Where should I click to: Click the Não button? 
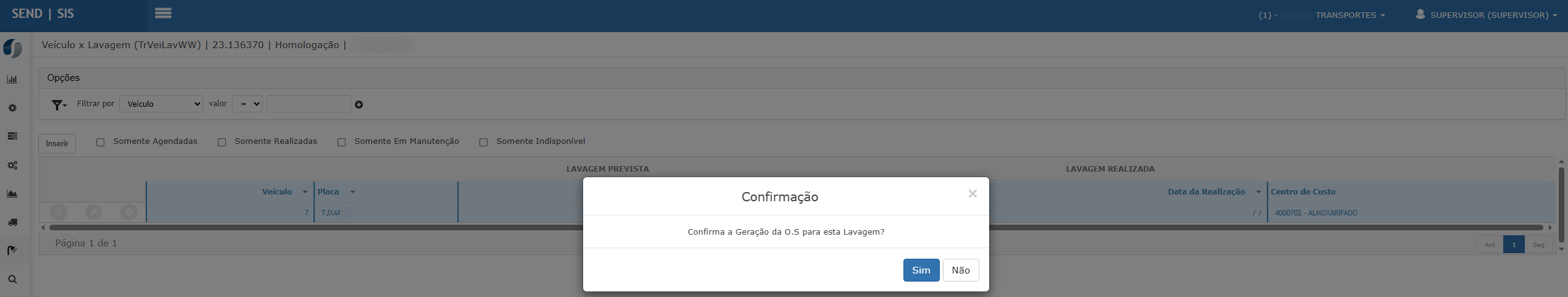(x=960, y=270)
